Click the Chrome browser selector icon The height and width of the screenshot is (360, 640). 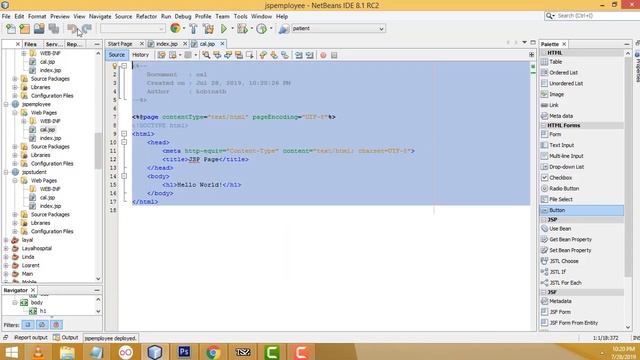point(175,28)
